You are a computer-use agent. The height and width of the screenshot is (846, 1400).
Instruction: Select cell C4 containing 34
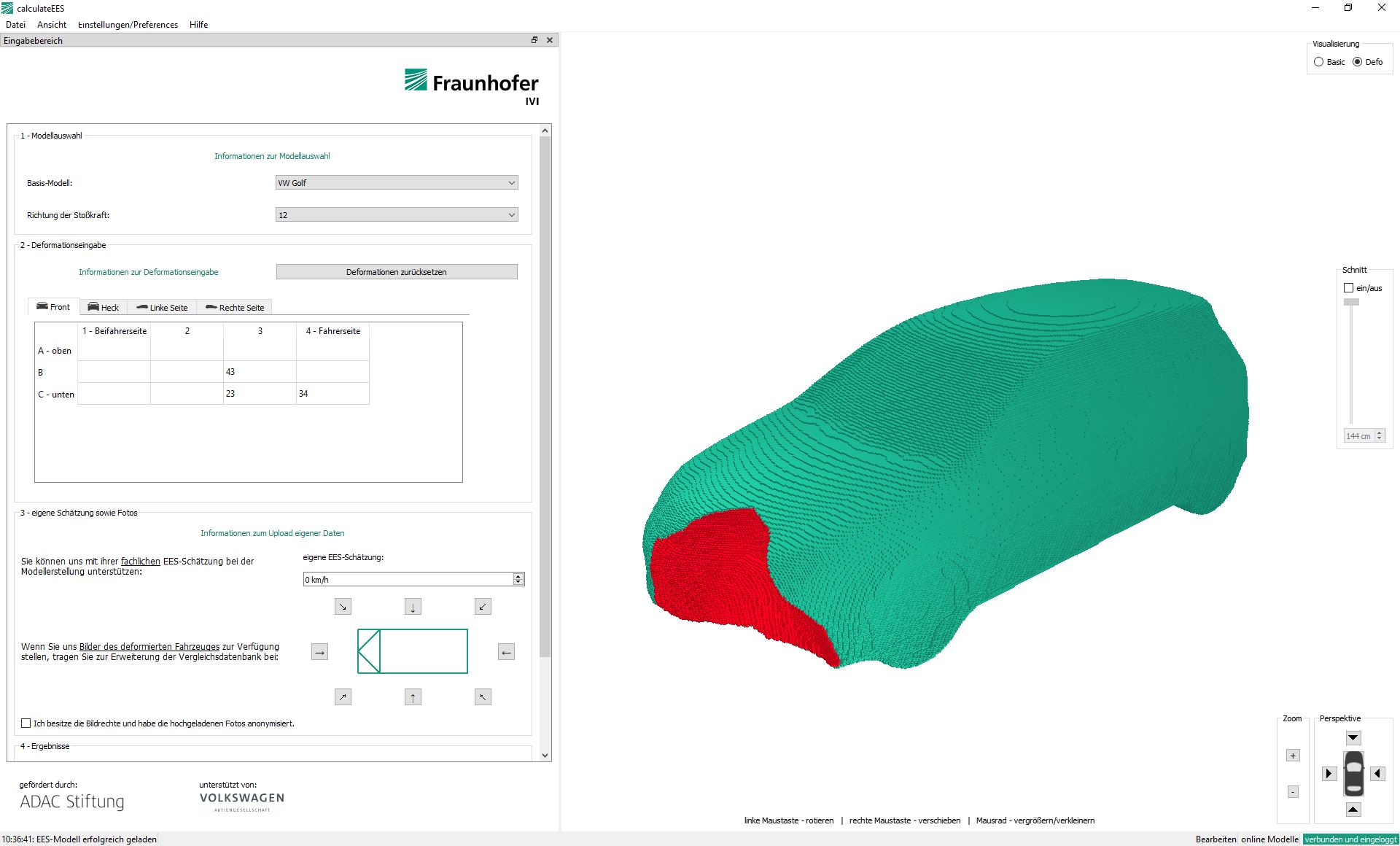(332, 394)
